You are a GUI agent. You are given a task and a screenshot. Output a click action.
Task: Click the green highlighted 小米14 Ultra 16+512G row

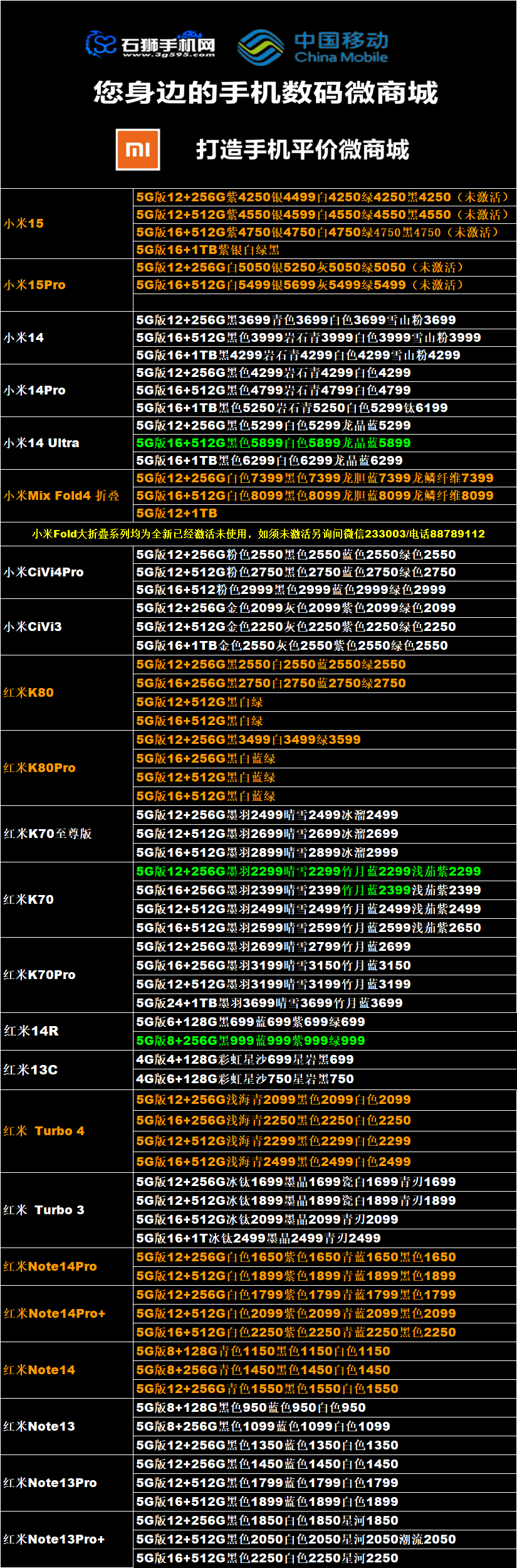pos(273,443)
